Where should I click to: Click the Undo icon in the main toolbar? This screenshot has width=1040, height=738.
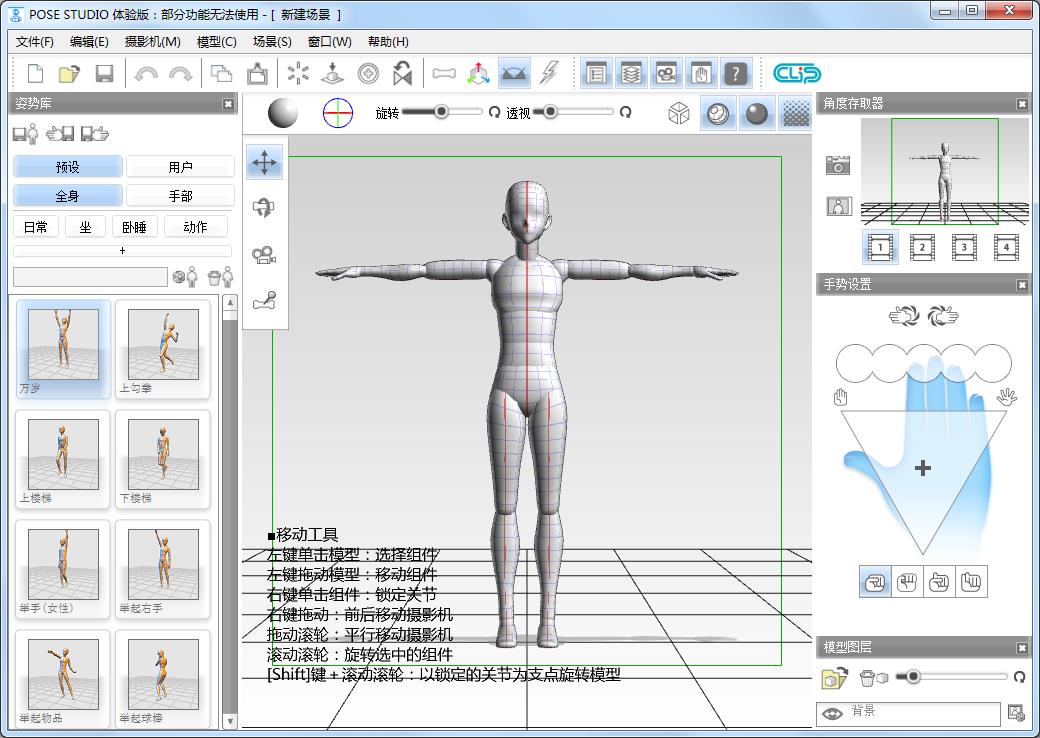click(148, 72)
